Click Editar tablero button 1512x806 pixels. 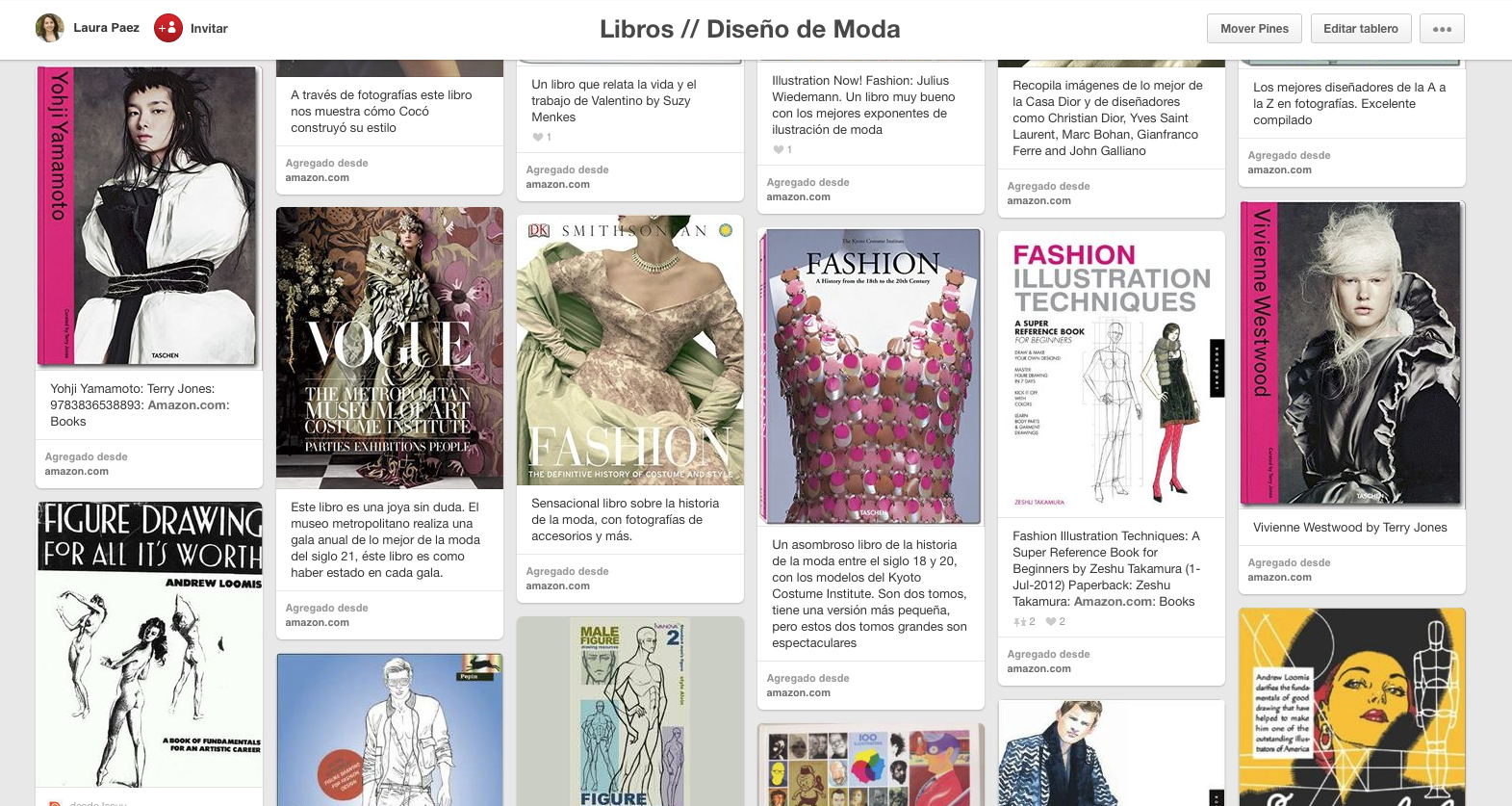tap(1361, 29)
